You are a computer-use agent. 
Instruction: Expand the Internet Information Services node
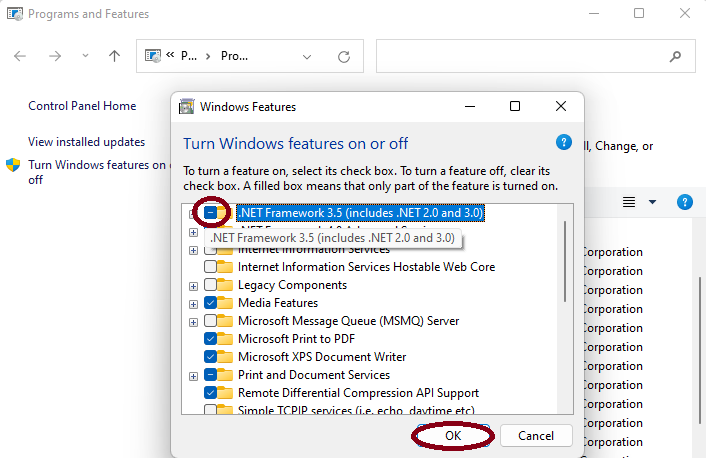tap(193, 250)
